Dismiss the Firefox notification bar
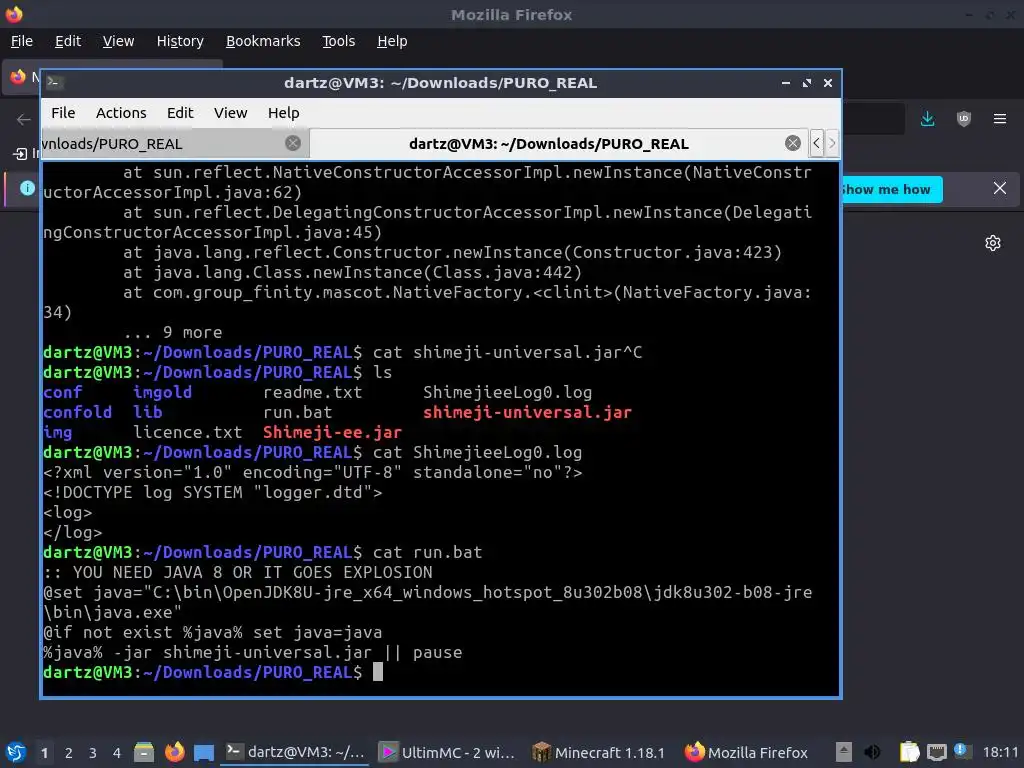 click(999, 189)
